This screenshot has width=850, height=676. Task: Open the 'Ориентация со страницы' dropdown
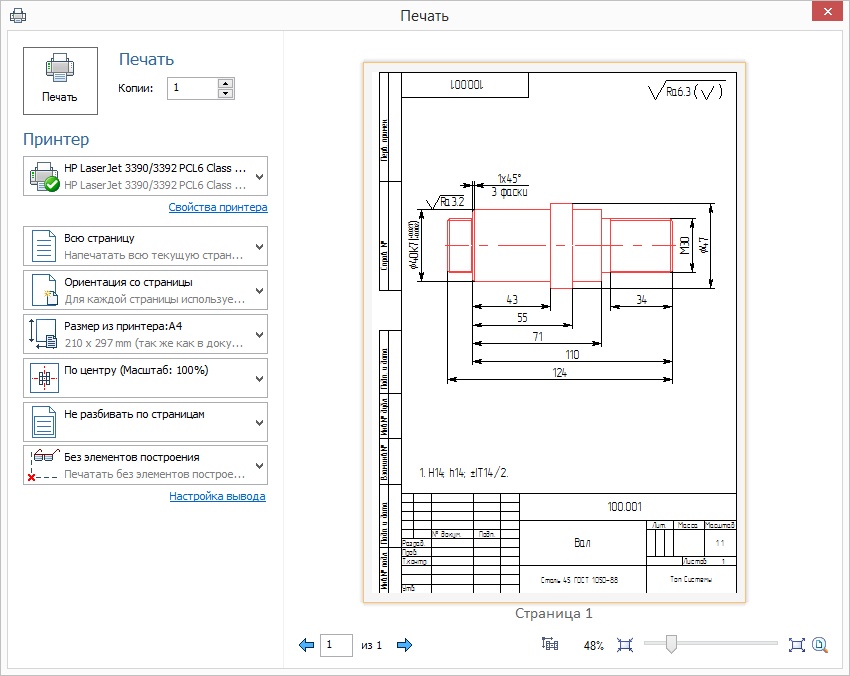pyautogui.click(x=145, y=290)
